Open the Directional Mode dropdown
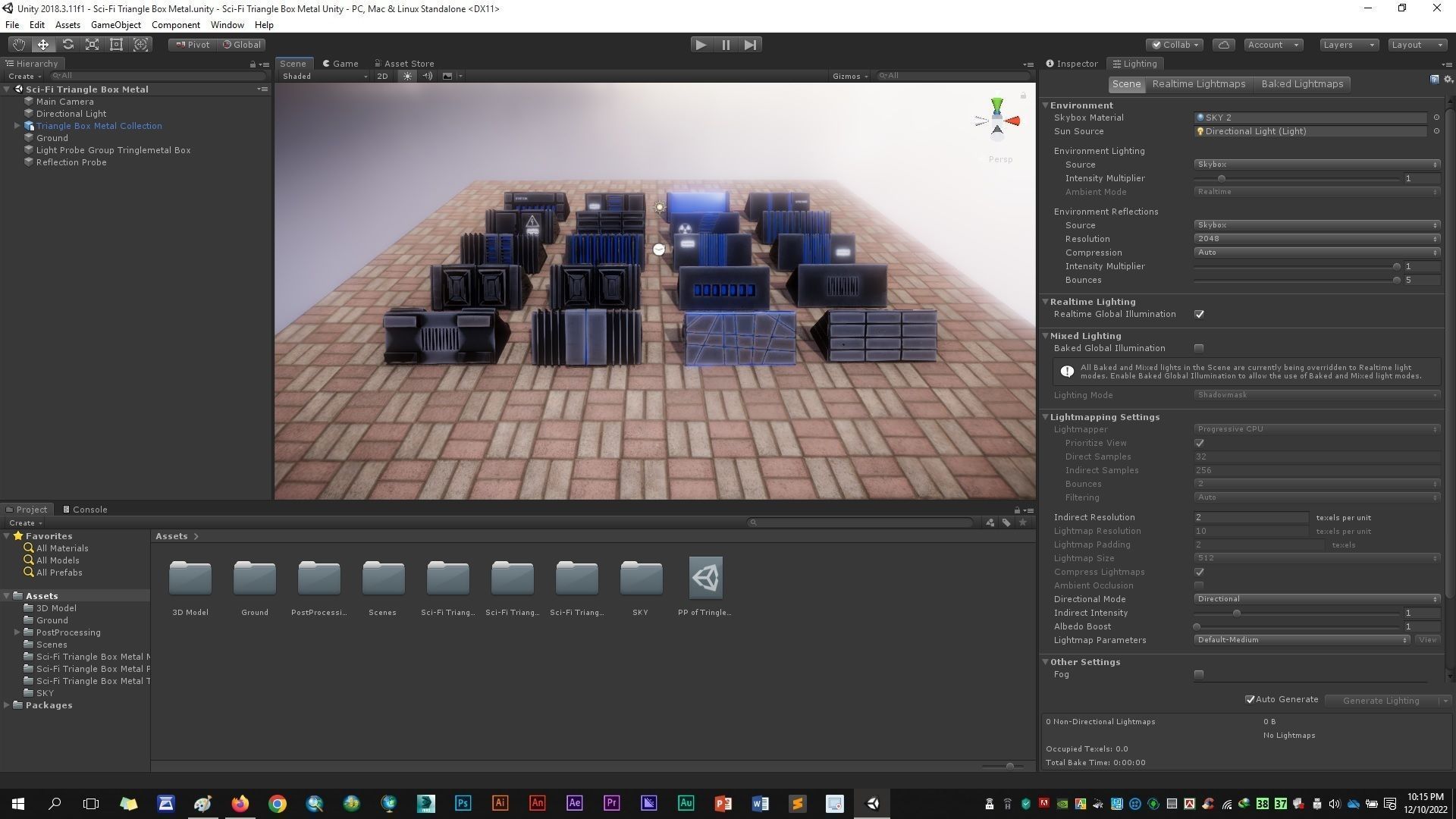The image size is (1456, 819). (1316, 599)
